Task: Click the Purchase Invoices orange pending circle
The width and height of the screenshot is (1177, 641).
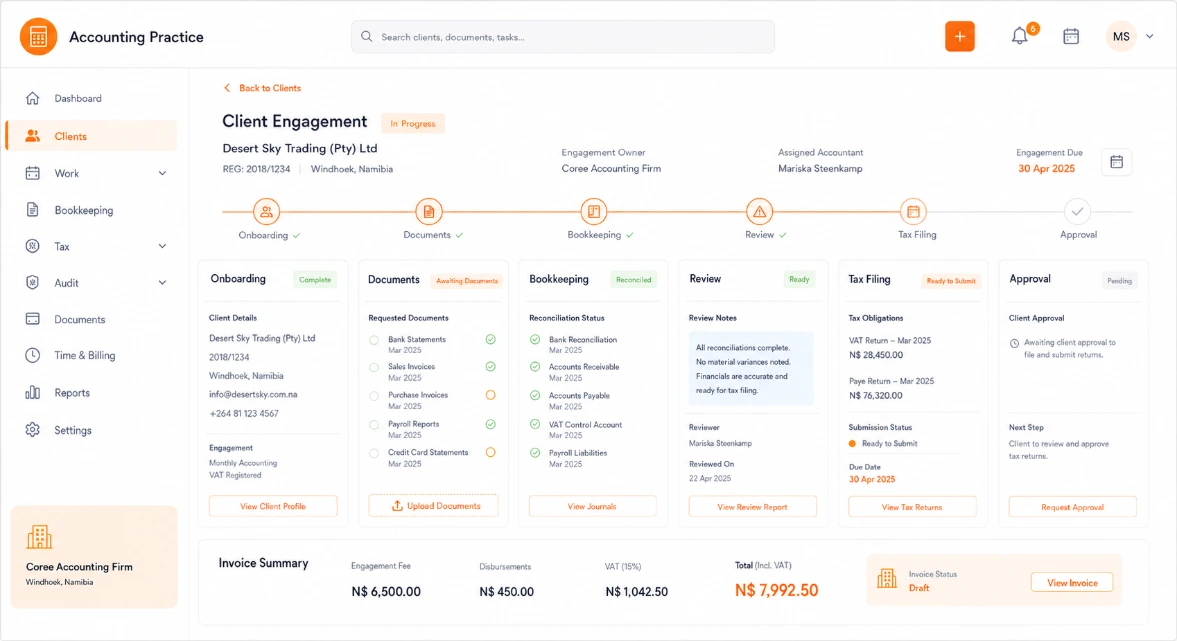Action: point(490,395)
